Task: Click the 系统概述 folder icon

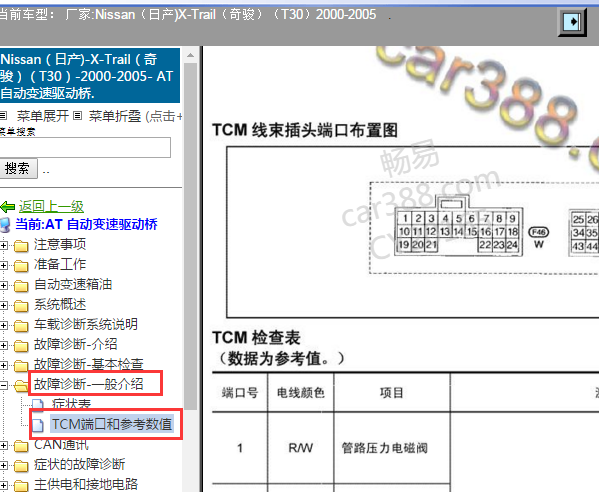Action: (21, 306)
